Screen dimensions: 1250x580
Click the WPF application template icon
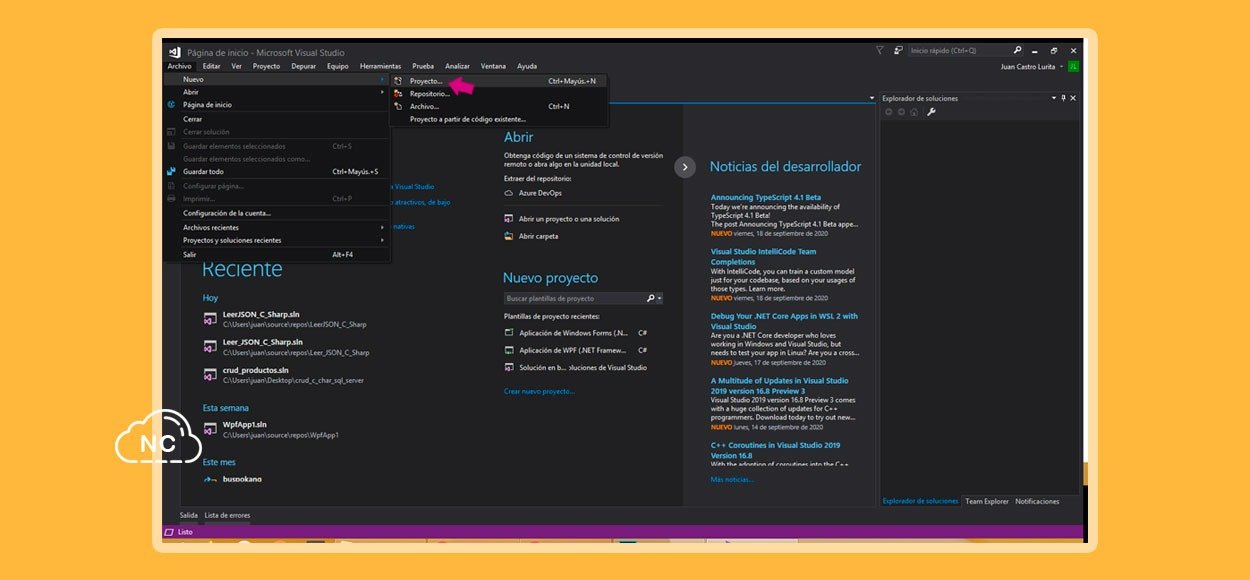tap(509, 350)
